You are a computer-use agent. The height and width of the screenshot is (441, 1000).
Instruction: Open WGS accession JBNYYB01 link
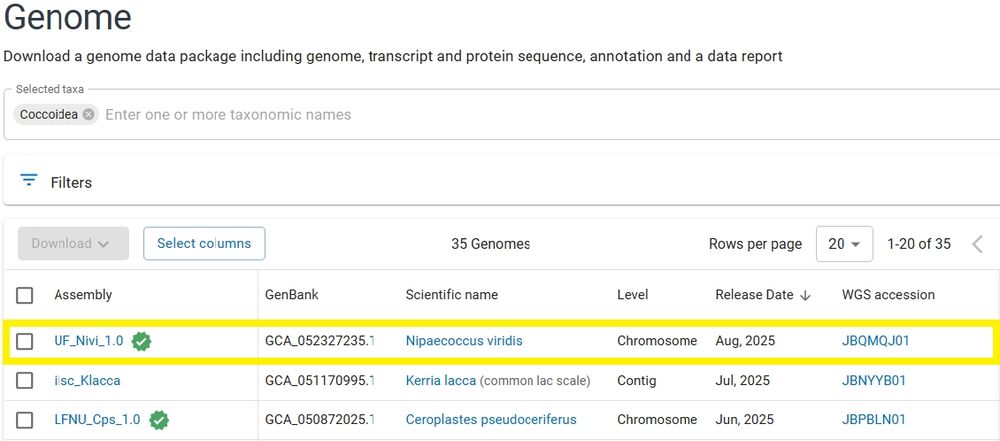pyautogui.click(x=874, y=381)
